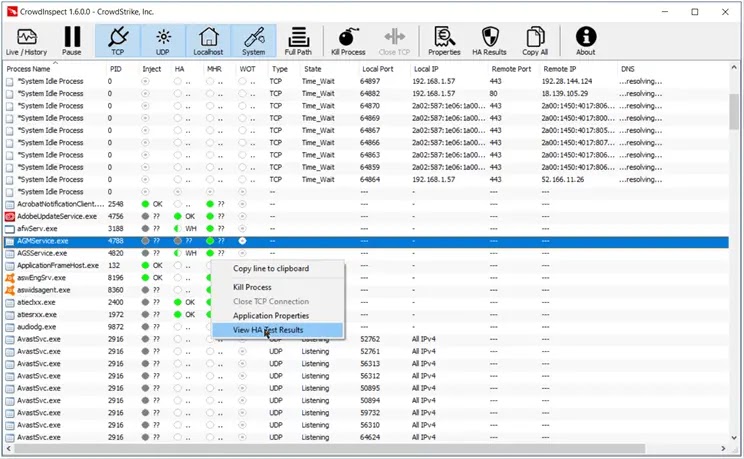Sort by Remote Port column header
This screenshot has height=459, width=744.
pyautogui.click(x=511, y=69)
